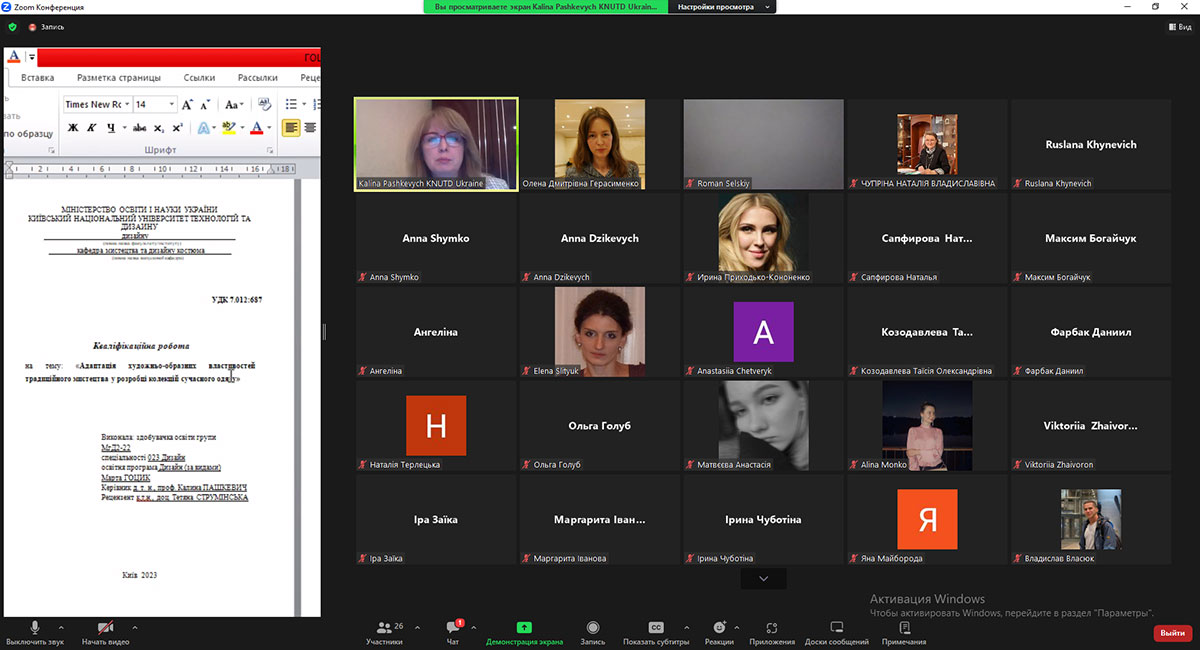Click the Вид view icon at top right
Image resolution: width=1200 pixels, height=650 pixels.
coord(1181,27)
